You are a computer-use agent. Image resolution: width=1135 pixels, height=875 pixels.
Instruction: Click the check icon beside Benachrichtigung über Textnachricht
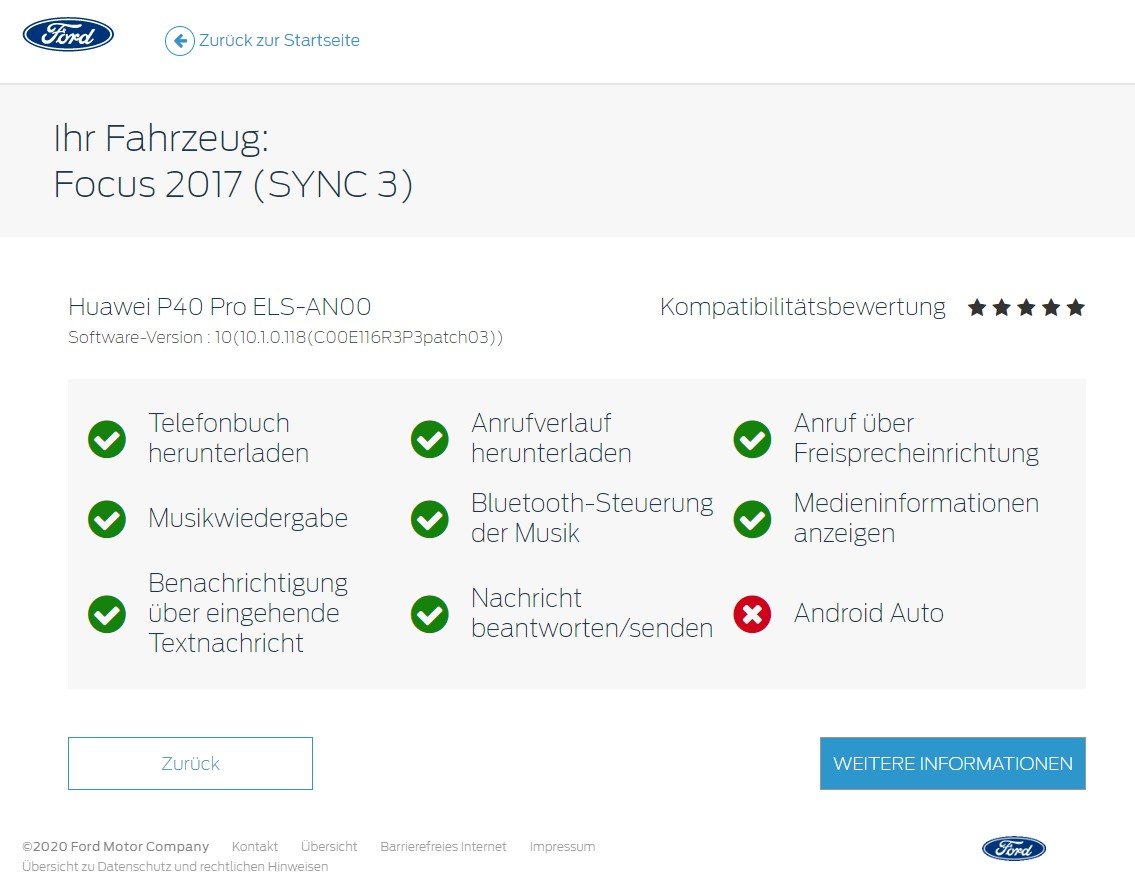tap(107, 614)
